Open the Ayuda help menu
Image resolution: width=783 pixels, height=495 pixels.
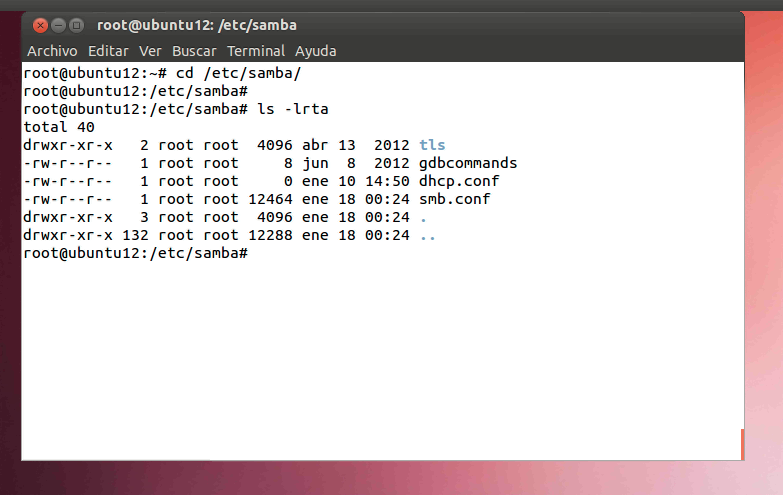(x=315, y=51)
